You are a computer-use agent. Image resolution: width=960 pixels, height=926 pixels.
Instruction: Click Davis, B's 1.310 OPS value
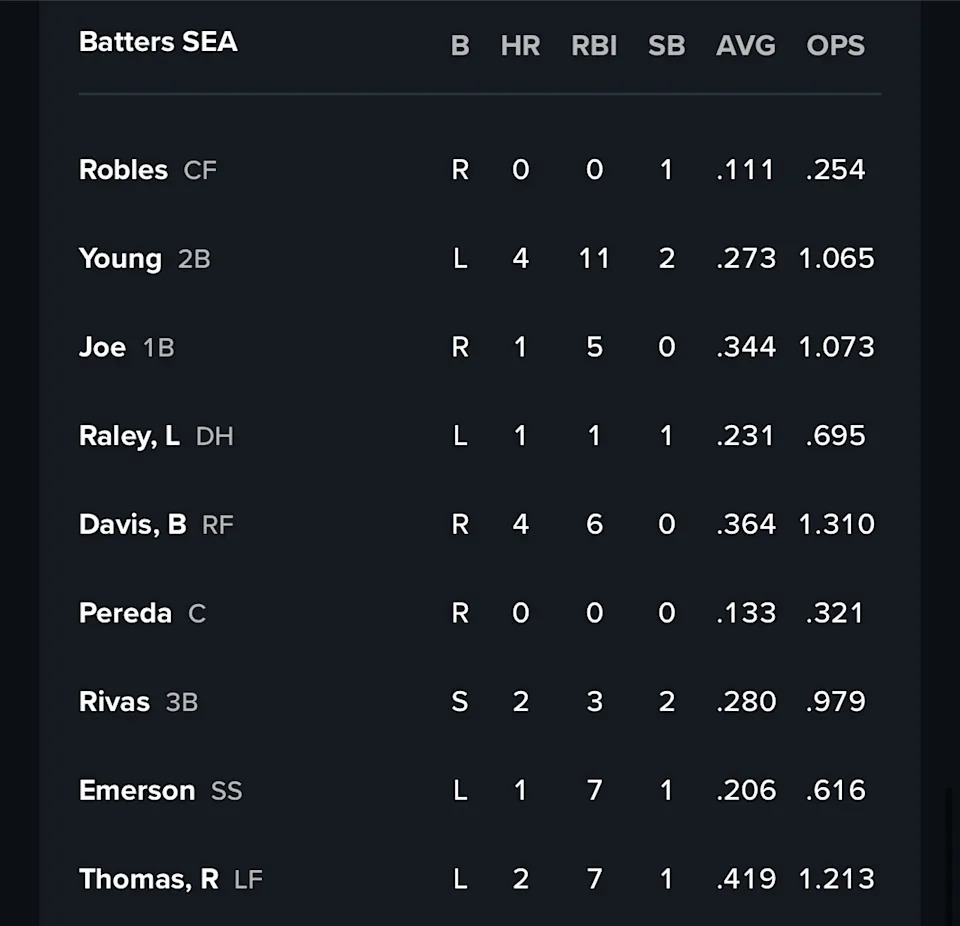click(x=836, y=524)
